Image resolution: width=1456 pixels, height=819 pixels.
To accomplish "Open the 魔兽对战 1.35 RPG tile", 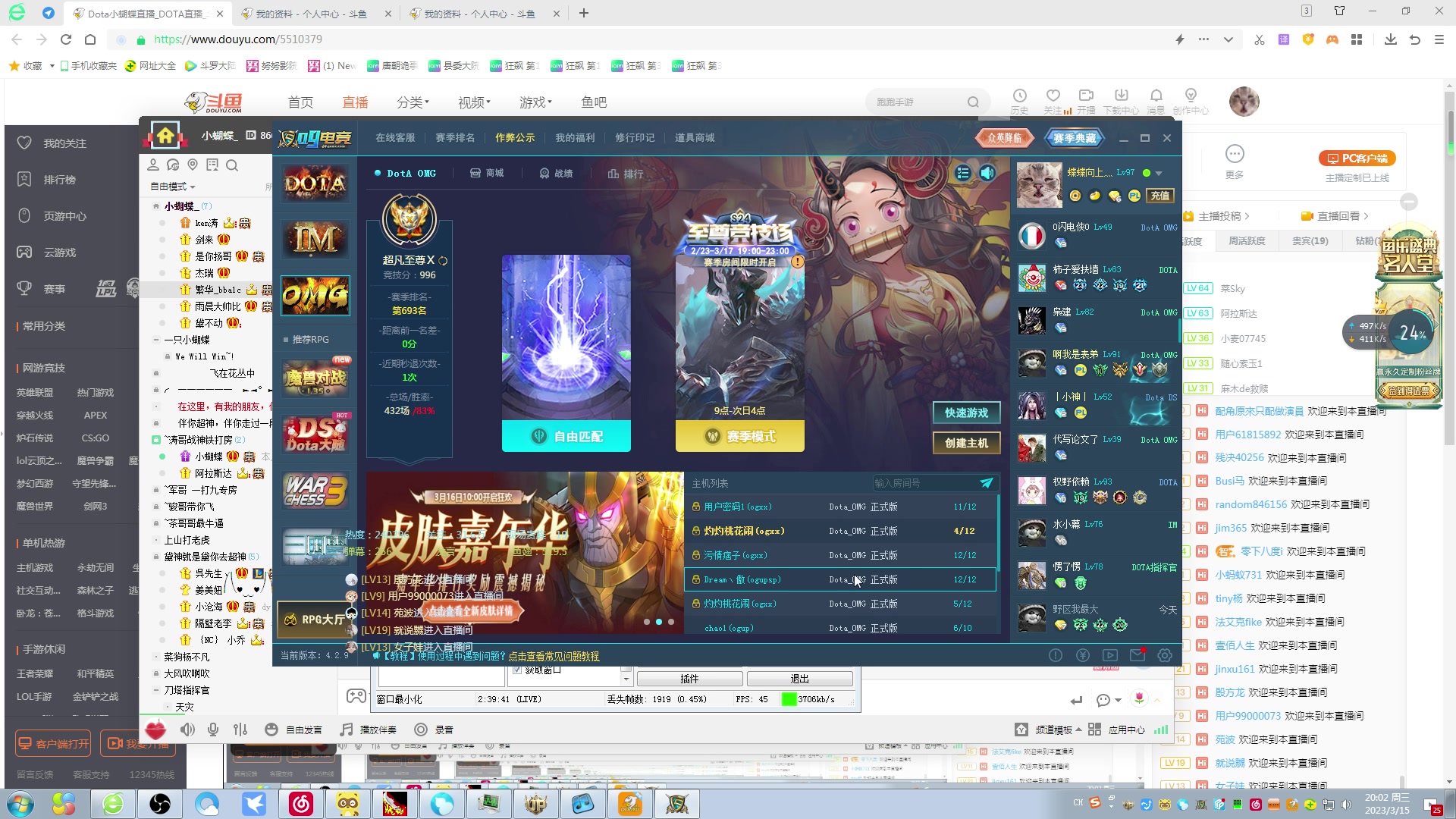I will [x=315, y=377].
